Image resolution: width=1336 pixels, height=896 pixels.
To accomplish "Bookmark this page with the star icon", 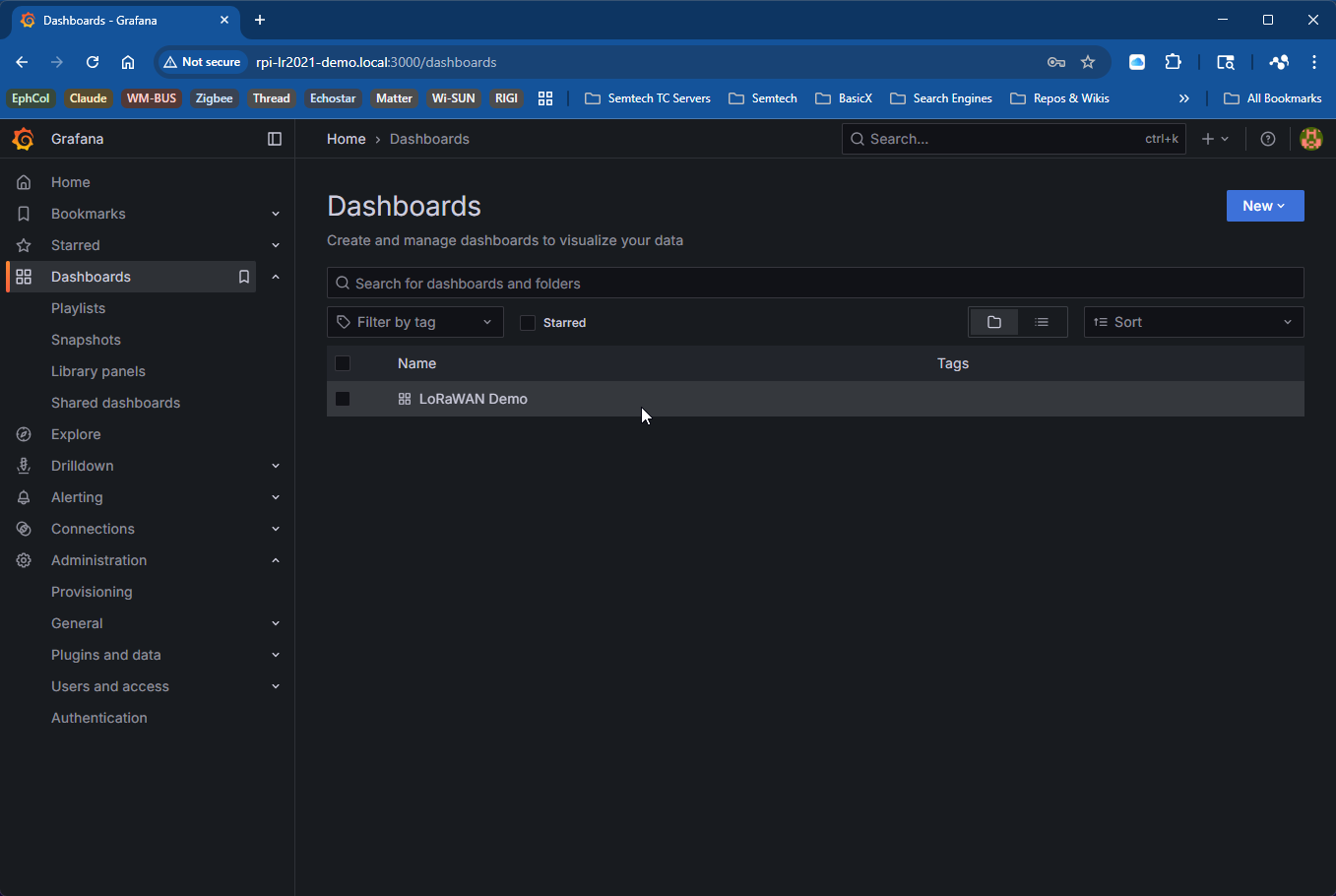I will (x=1088, y=62).
